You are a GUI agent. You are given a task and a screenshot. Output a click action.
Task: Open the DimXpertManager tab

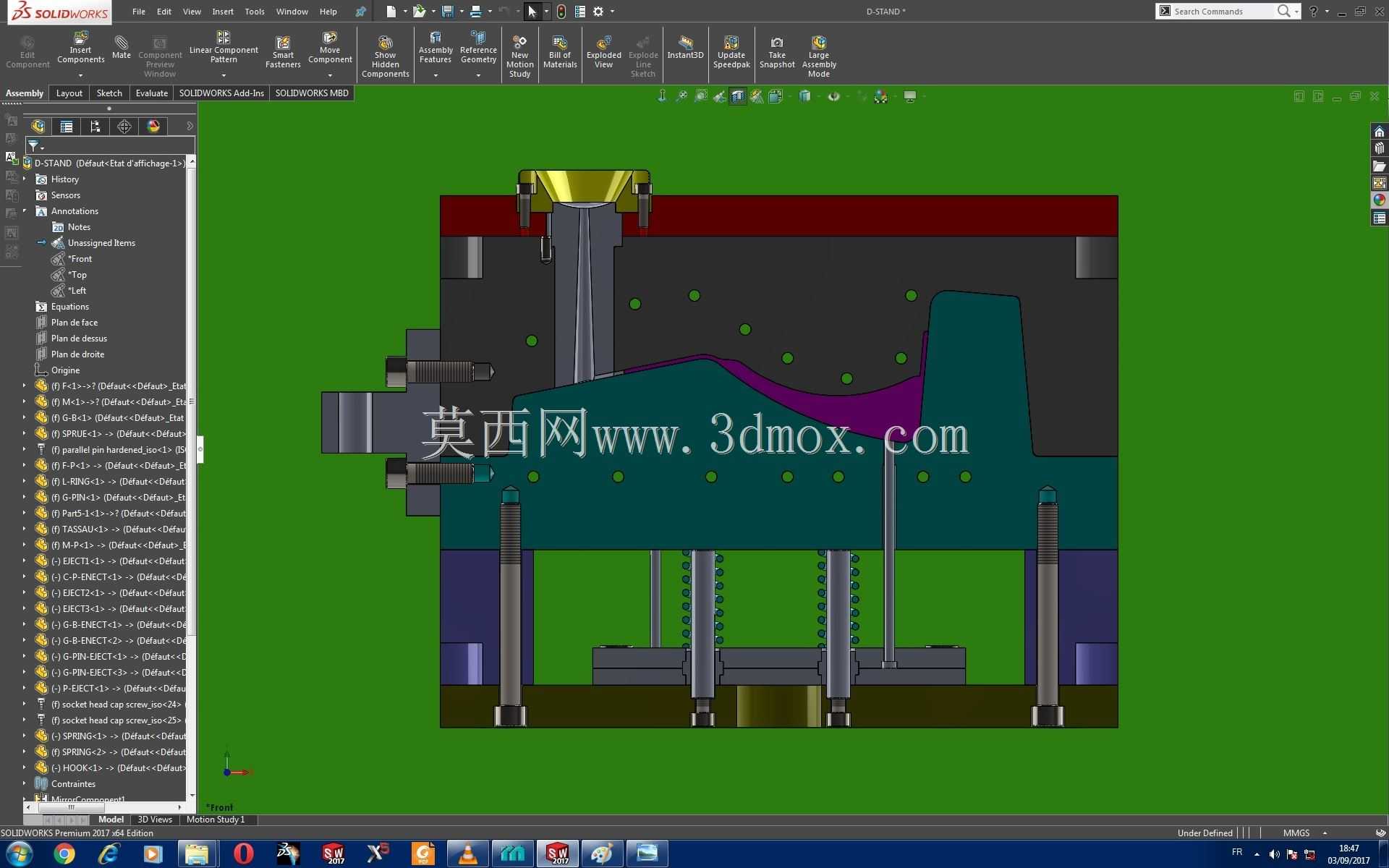pos(124,127)
